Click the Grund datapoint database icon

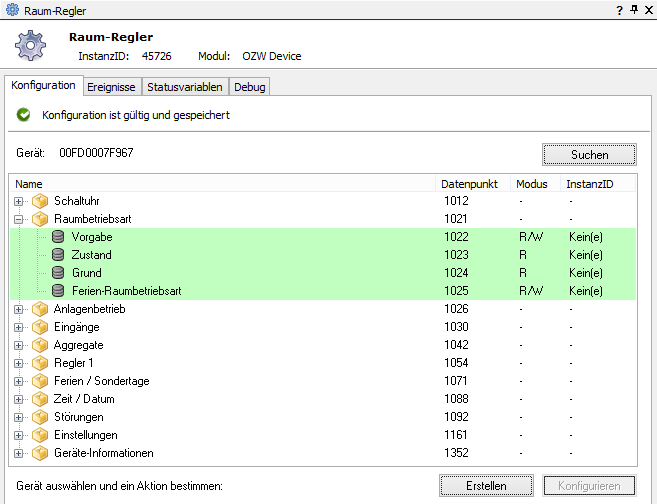(x=58, y=273)
